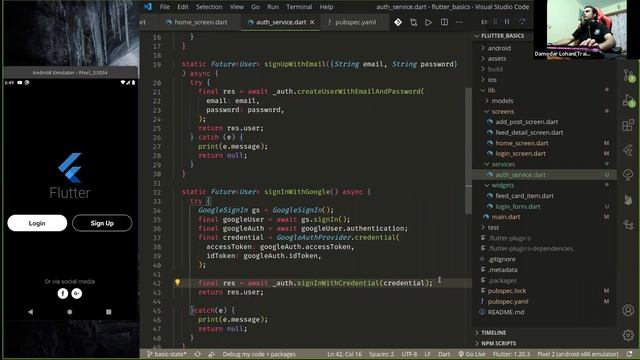Click the notifications icon at status bar end
640x360 pixels.
tap(630, 354)
